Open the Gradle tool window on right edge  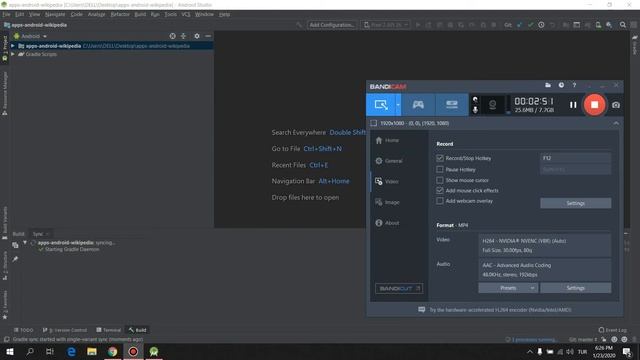(x=635, y=46)
